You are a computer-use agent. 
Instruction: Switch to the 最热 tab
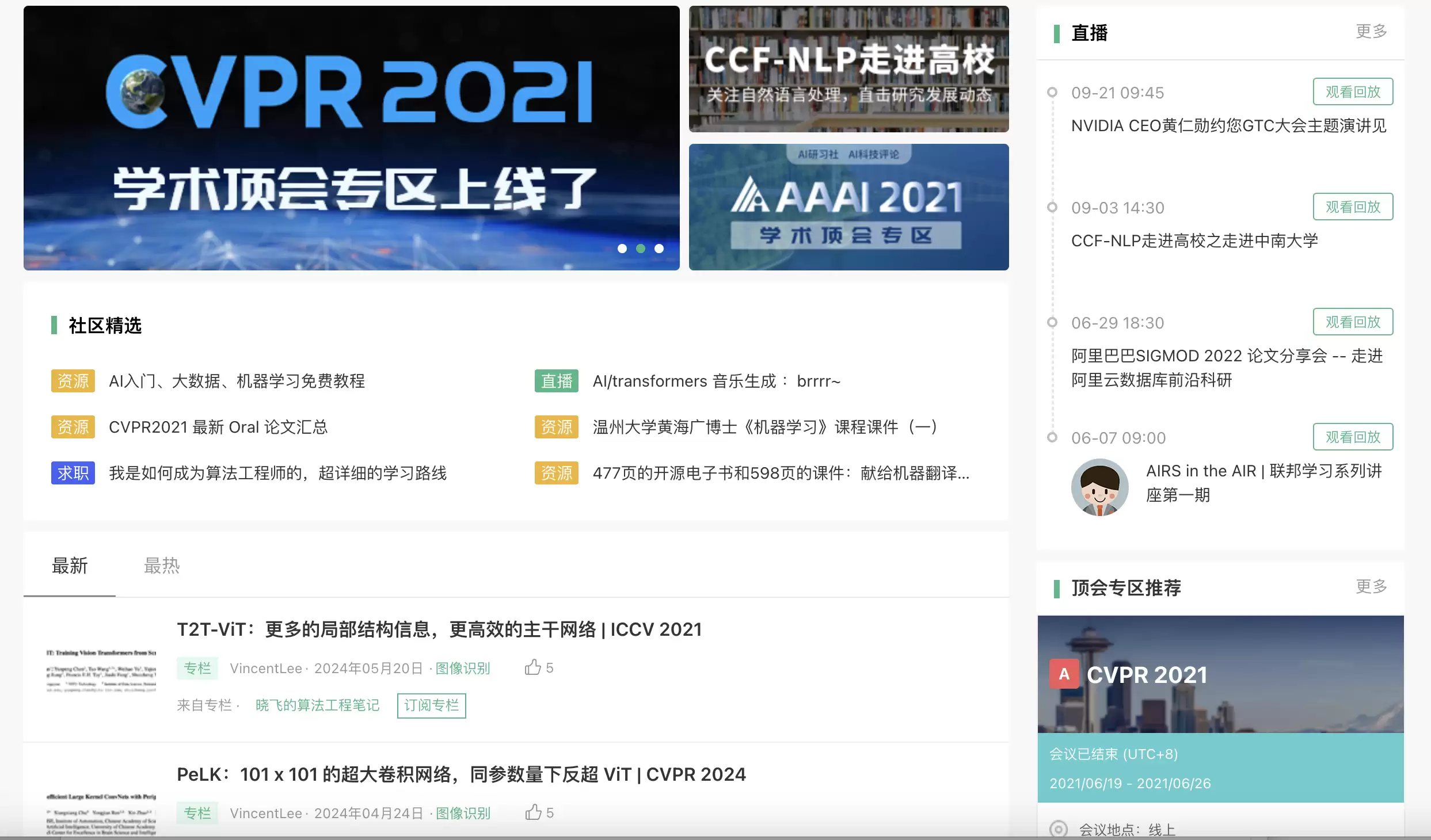[162, 566]
